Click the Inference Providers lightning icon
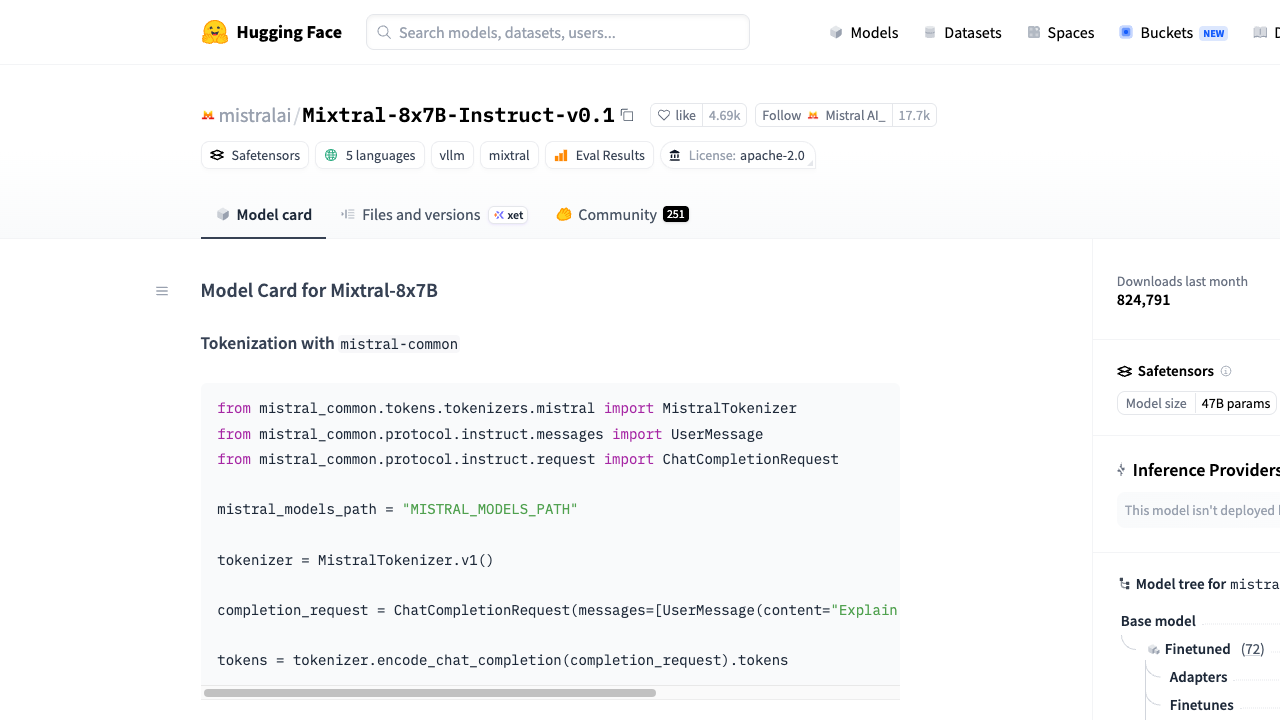This screenshot has height=720, width=1280. pyautogui.click(x=1121, y=470)
